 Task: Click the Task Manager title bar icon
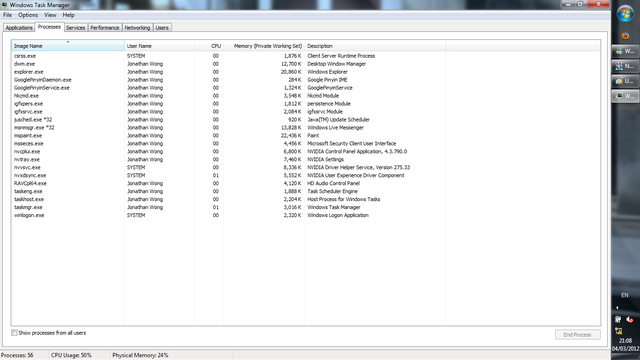4,5
